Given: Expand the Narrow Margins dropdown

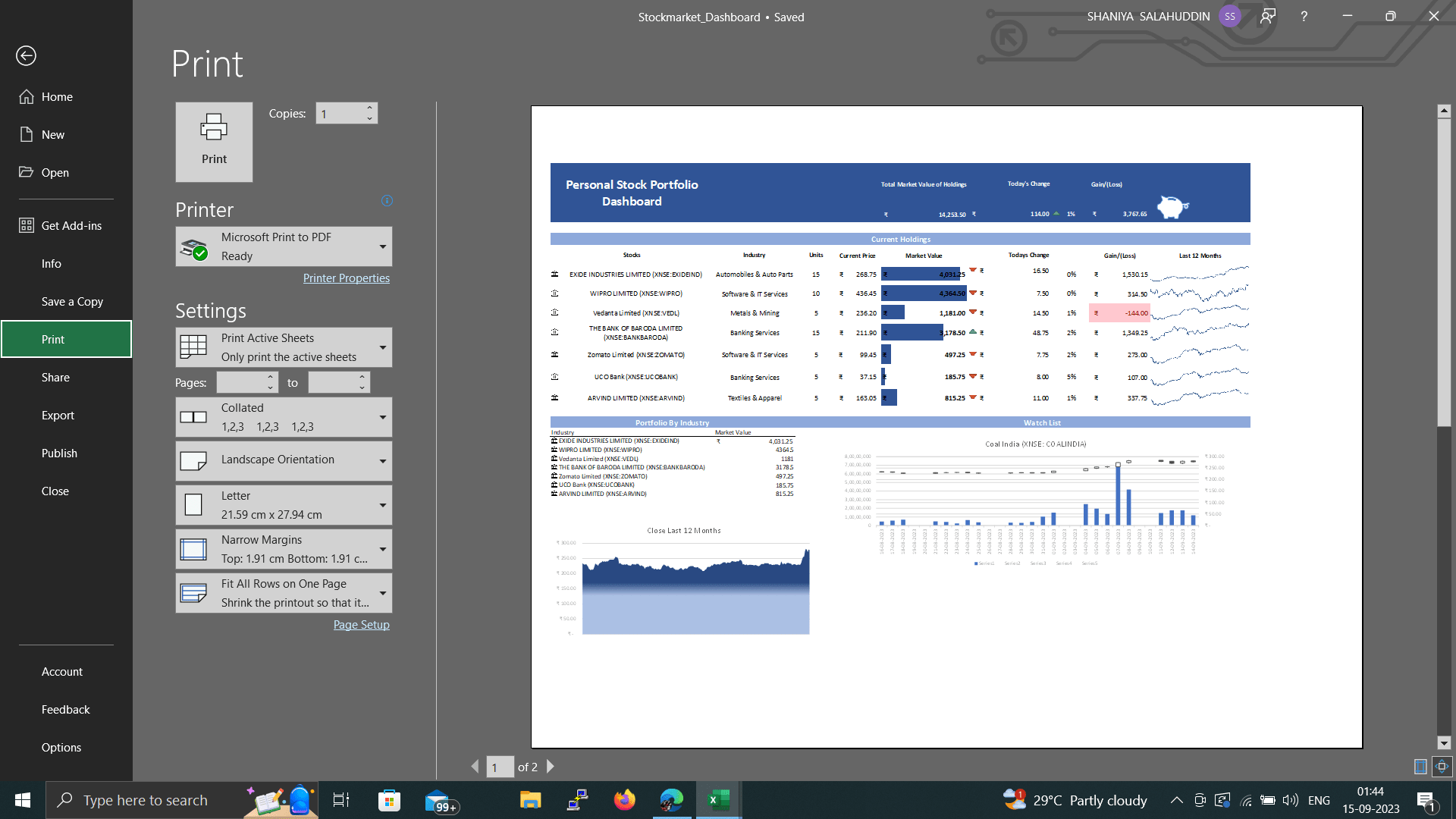Looking at the screenshot, I should (x=383, y=549).
